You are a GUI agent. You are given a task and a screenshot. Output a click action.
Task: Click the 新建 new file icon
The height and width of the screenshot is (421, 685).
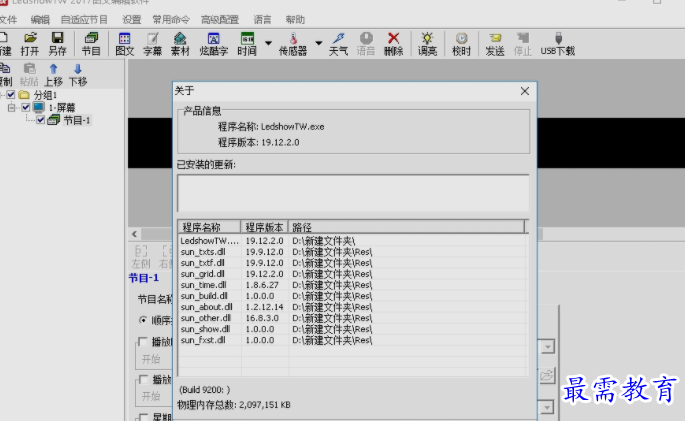5,44
